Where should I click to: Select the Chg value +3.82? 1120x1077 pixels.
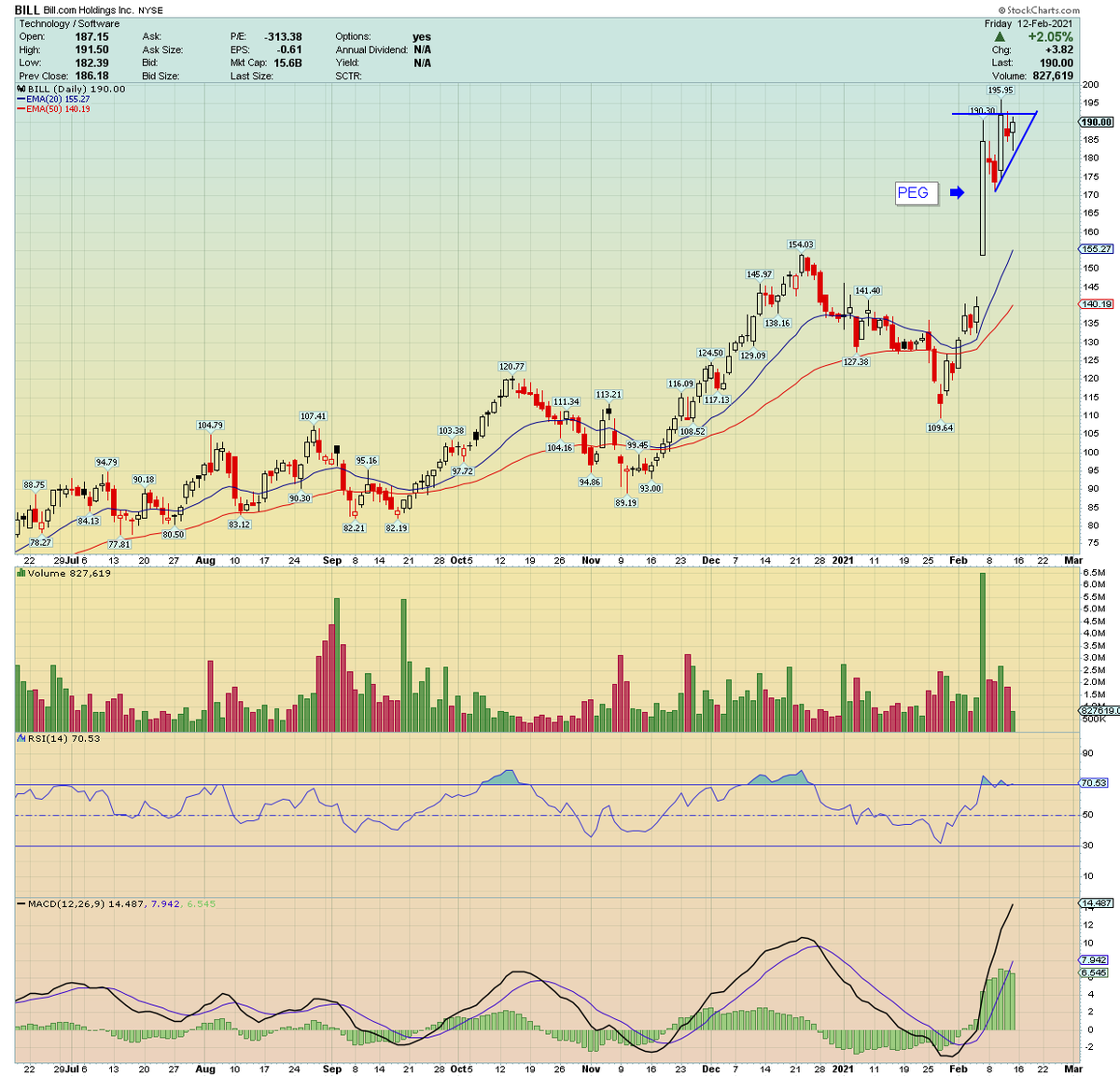click(x=1059, y=50)
